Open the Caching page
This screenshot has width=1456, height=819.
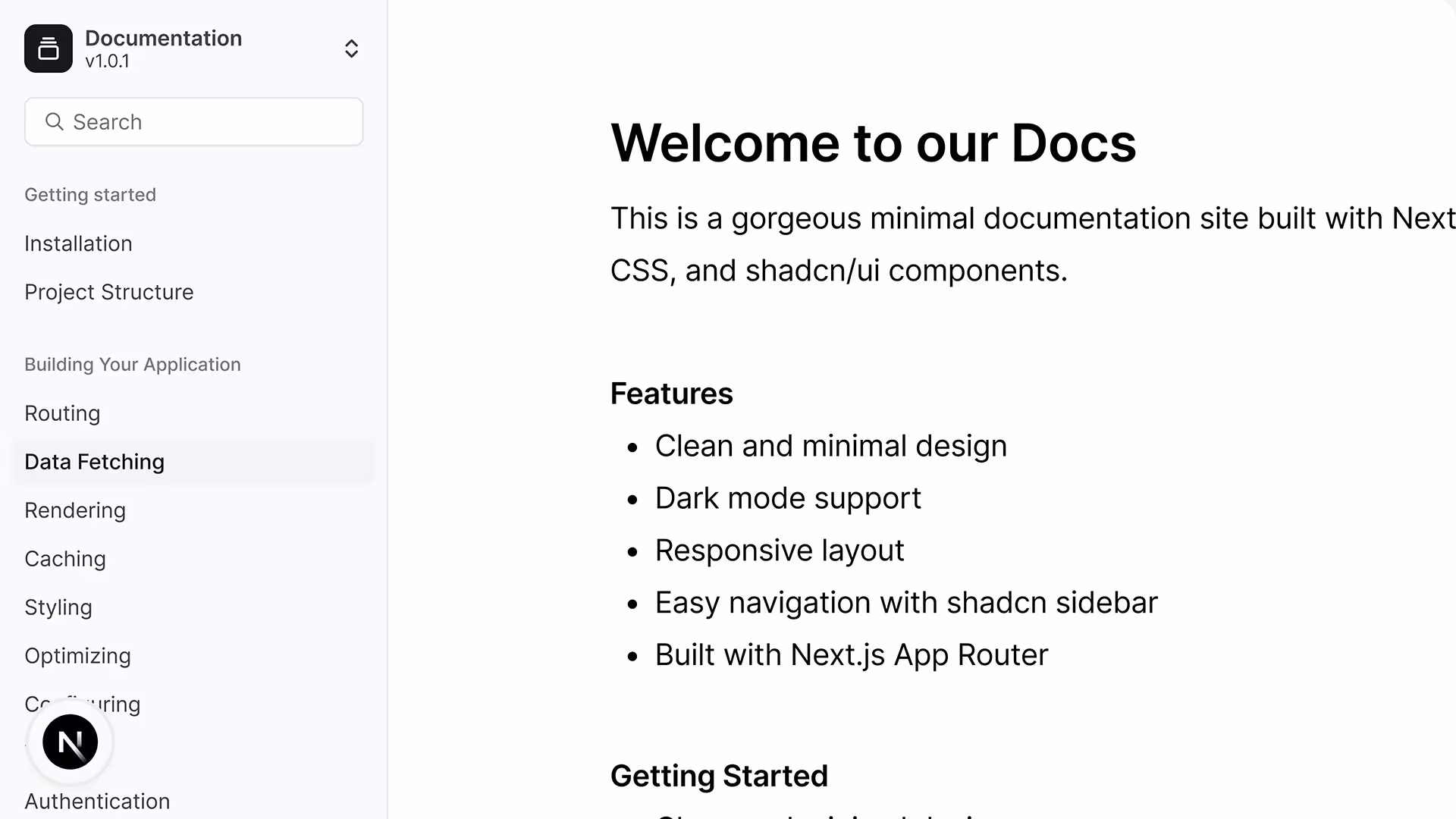pyautogui.click(x=65, y=559)
